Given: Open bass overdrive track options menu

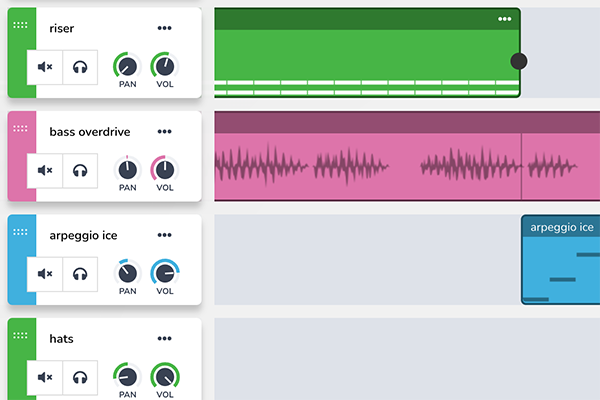Looking at the screenshot, I should point(165,132).
